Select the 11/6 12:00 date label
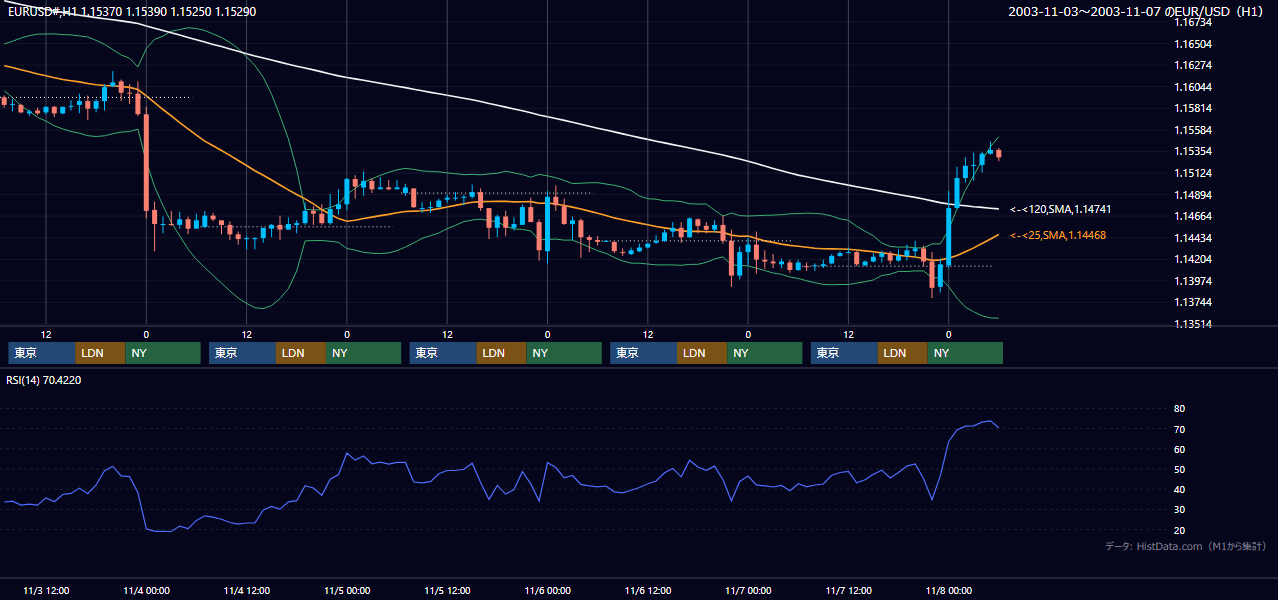 tap(648, 590)
